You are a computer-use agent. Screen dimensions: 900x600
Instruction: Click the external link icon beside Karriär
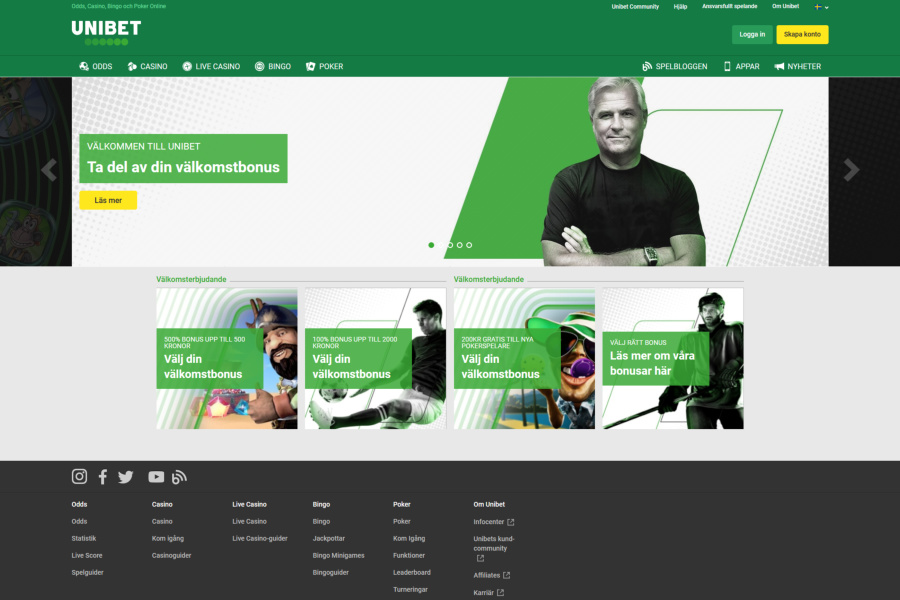click(501, 593)
